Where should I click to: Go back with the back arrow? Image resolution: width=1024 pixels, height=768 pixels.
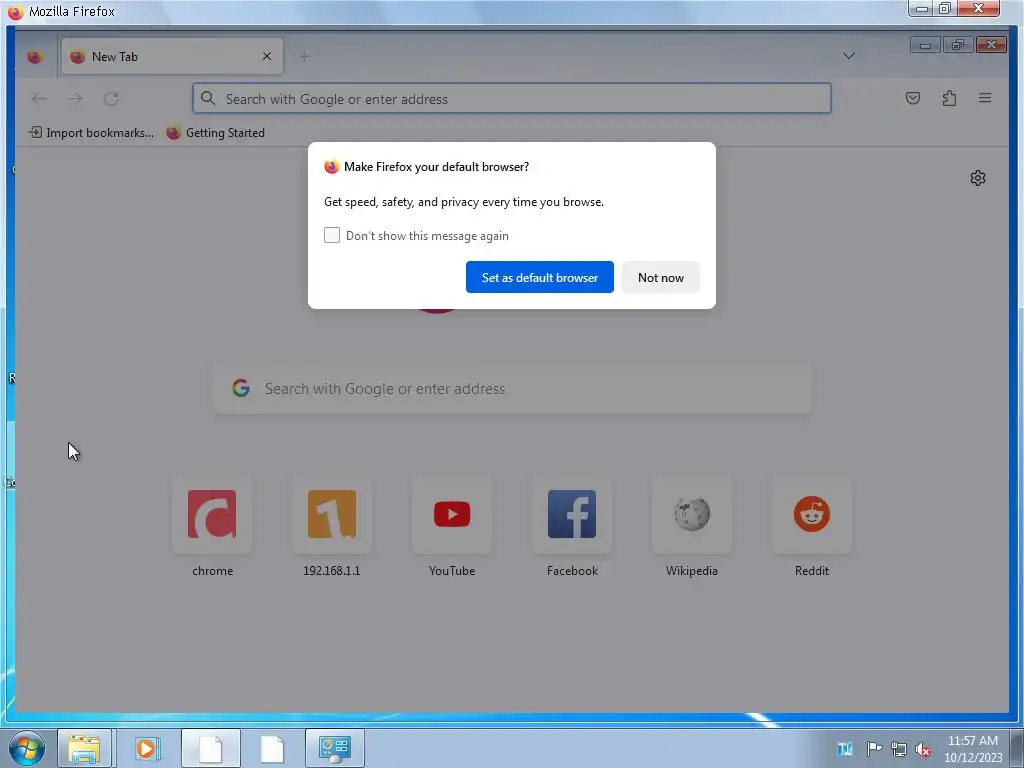(39, 99)
